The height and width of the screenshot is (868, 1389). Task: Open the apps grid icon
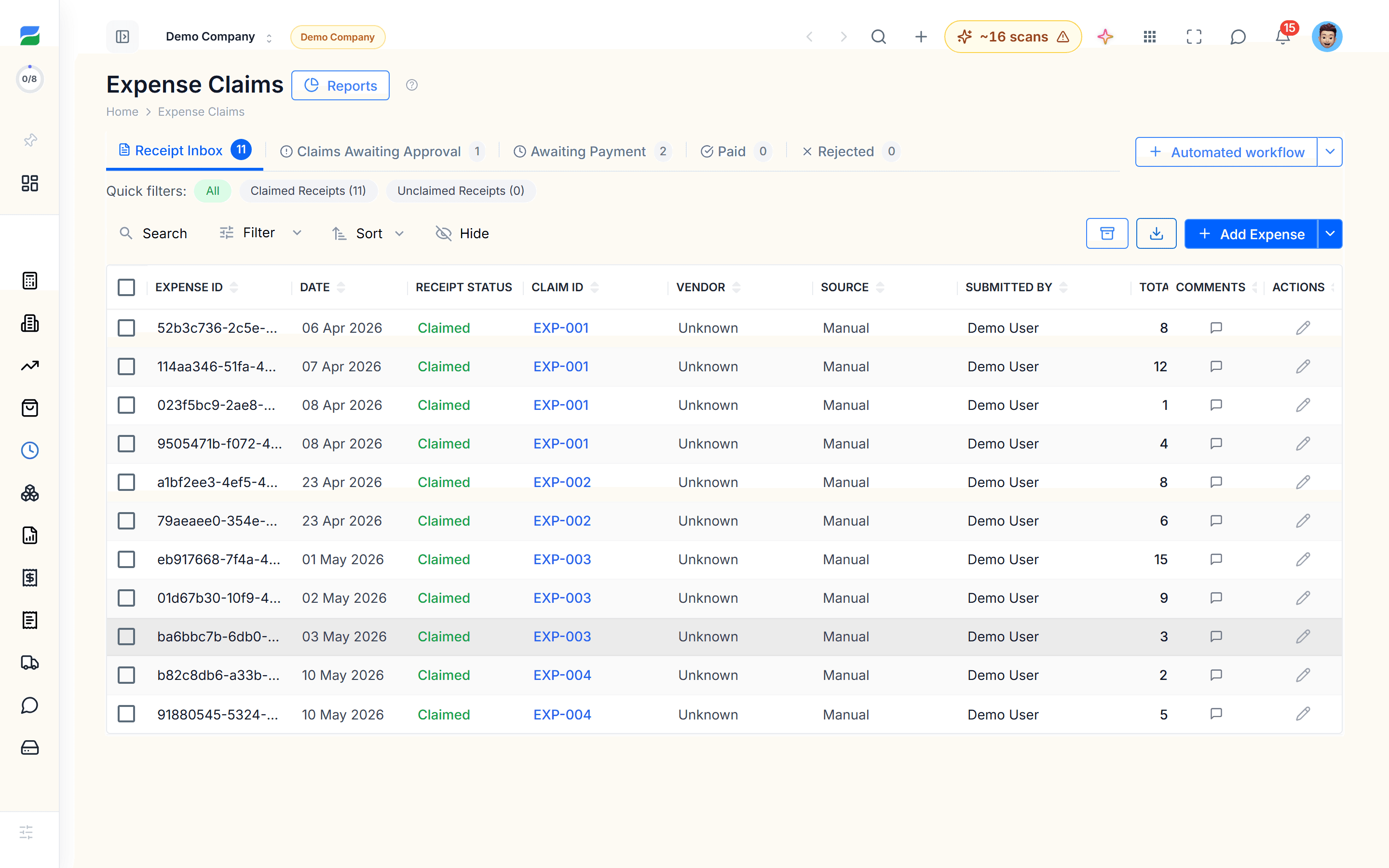tap(1149, 37)
